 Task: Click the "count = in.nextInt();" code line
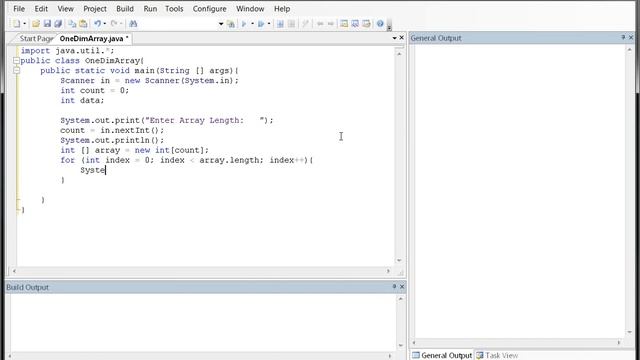click(x=112, y=130)
